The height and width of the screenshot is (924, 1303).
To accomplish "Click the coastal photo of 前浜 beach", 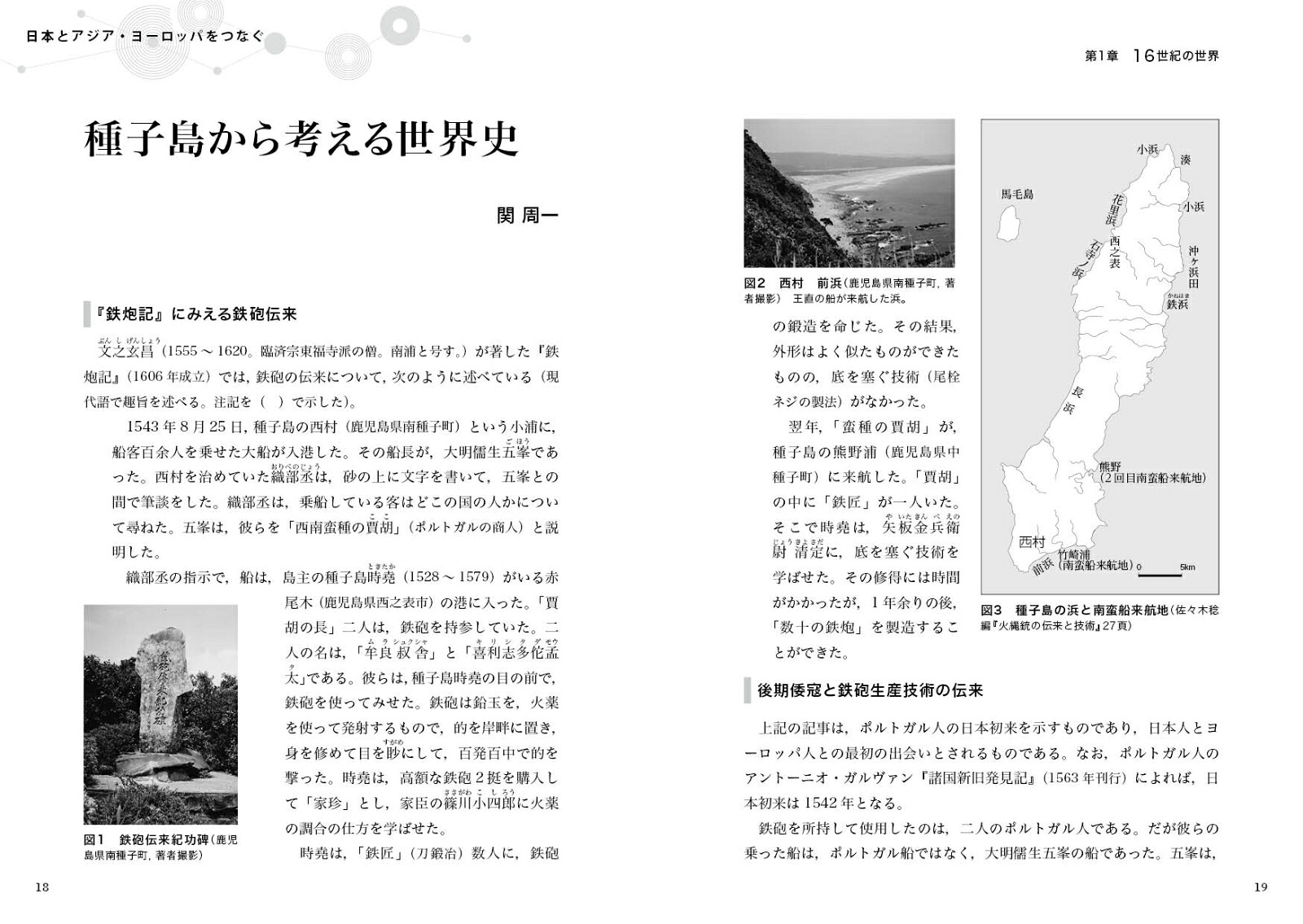I will point(849,193).
